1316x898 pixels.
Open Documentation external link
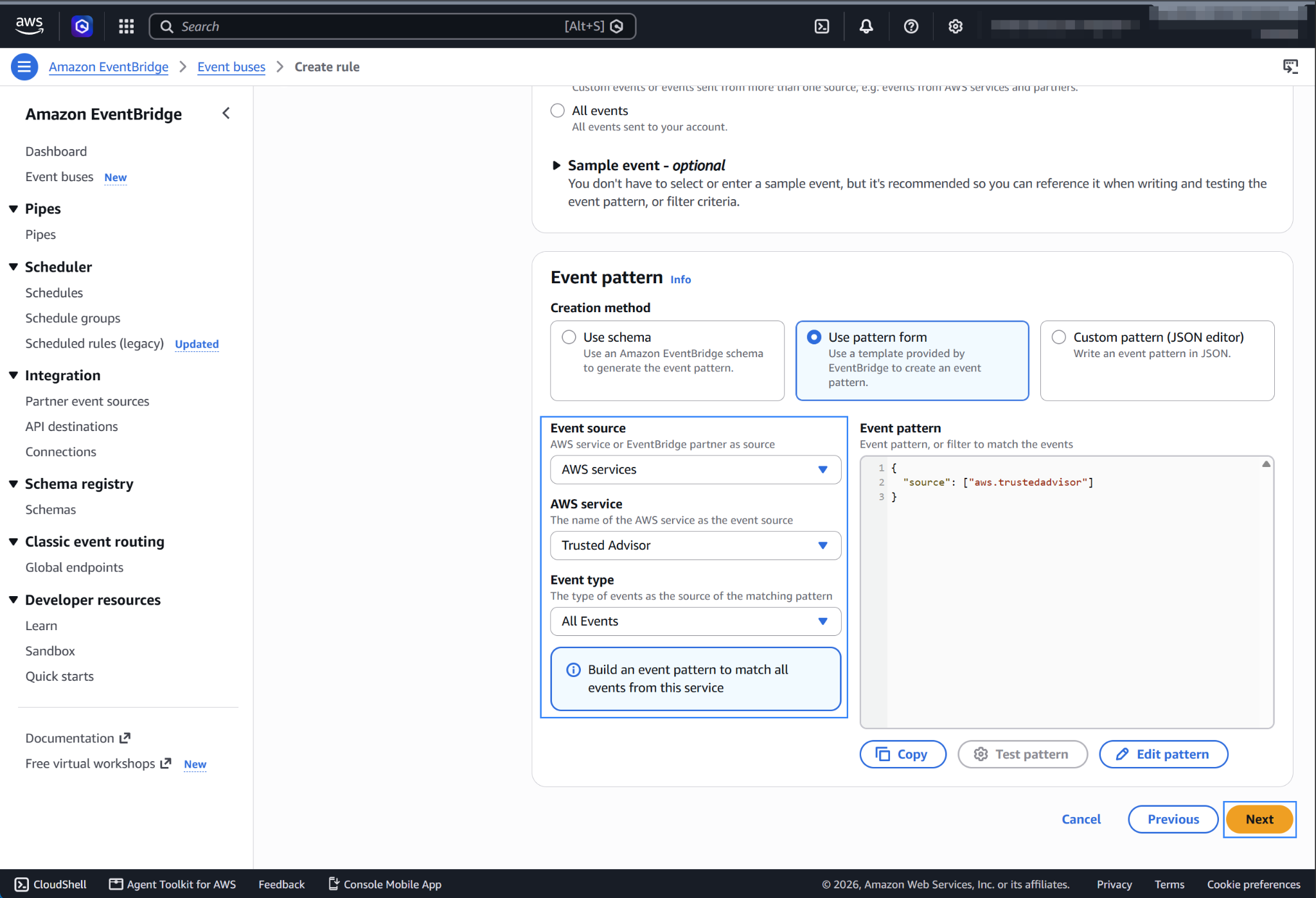[x=78, y=738]
